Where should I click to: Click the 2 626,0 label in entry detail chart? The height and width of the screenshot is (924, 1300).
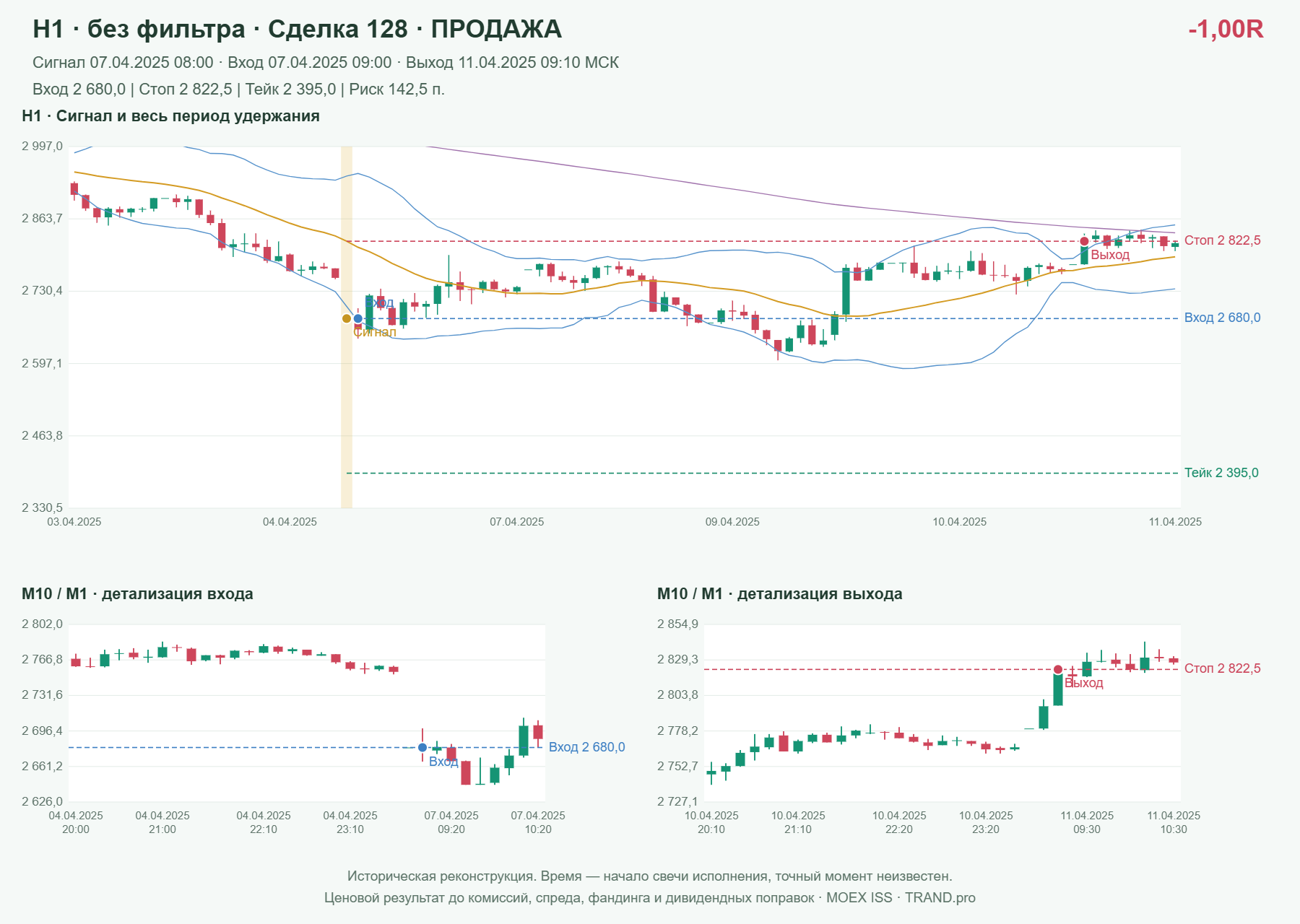42,801
